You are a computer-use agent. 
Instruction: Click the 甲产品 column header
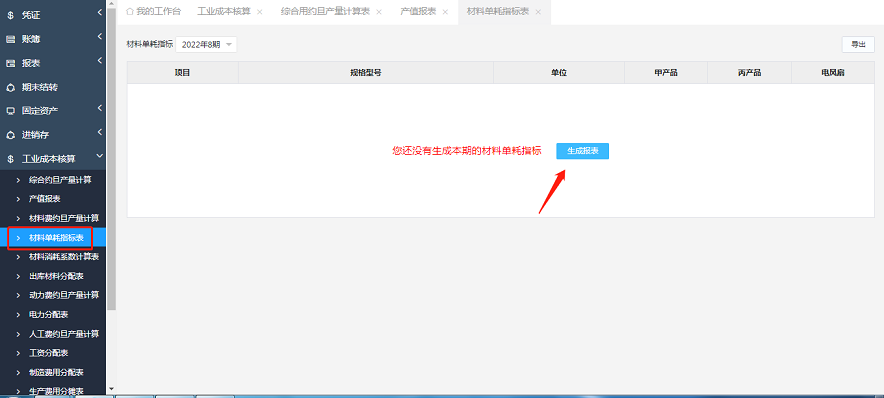[666, 73]
